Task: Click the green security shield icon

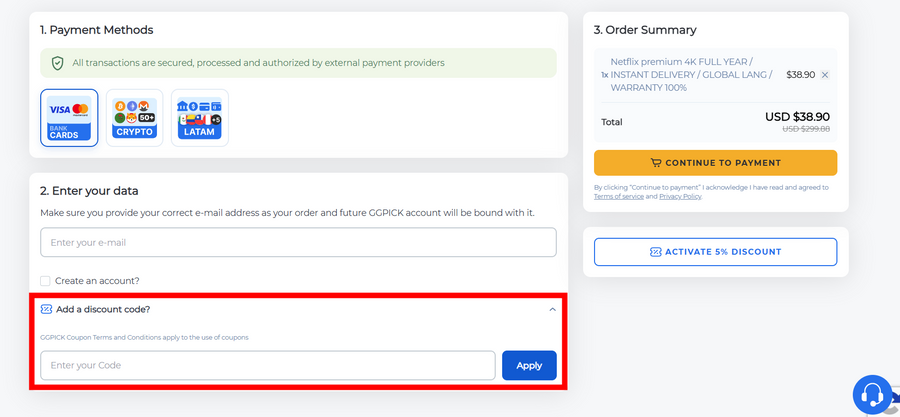Action: point(58,63)
